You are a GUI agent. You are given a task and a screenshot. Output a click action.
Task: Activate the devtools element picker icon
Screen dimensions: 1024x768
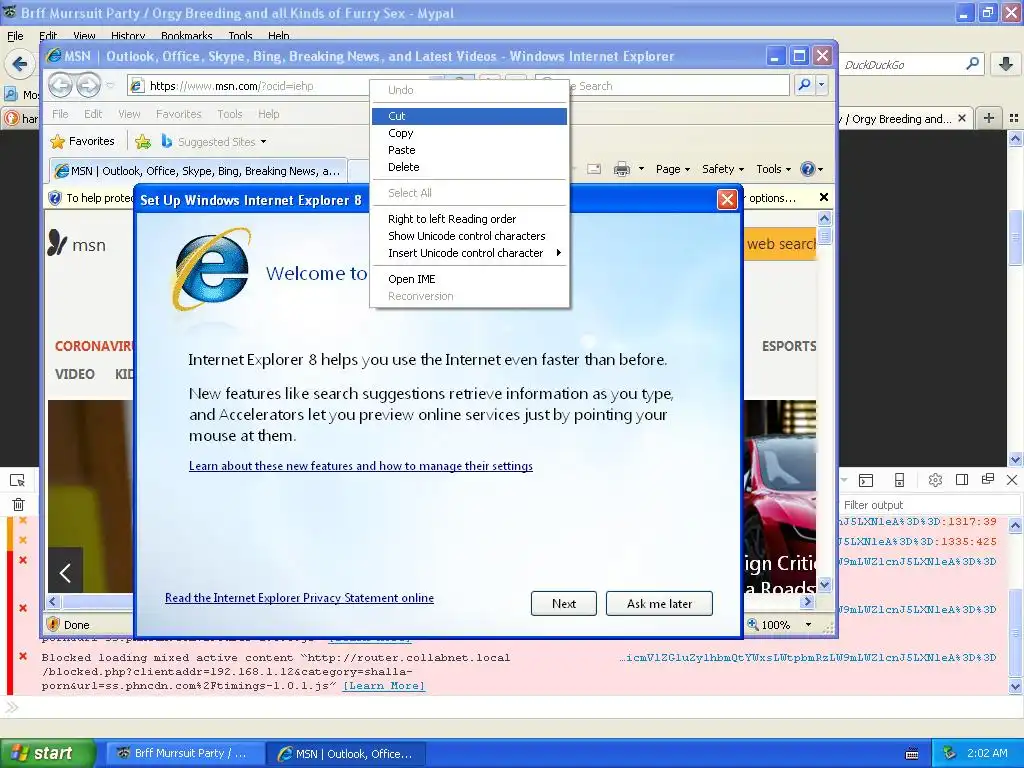18,481
